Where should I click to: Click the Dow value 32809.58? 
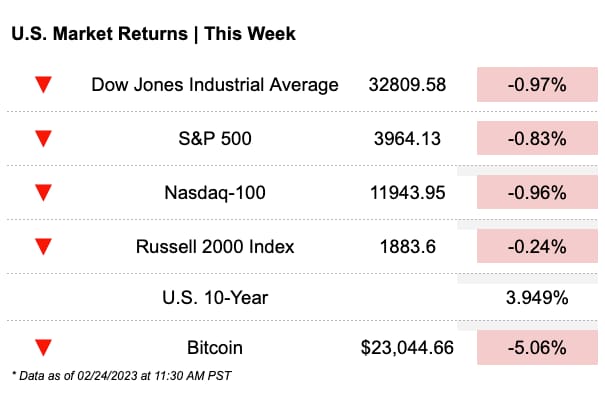[x=407, y=85]
